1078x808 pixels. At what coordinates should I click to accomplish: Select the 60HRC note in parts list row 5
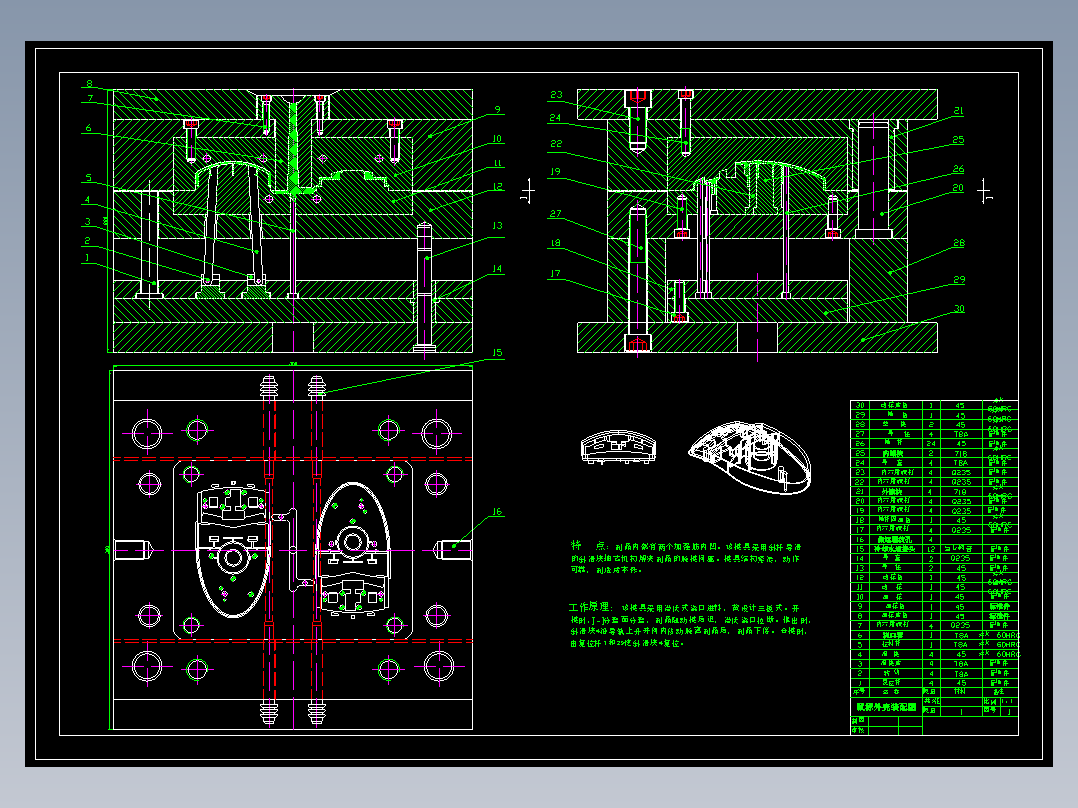pos(1008,645)
